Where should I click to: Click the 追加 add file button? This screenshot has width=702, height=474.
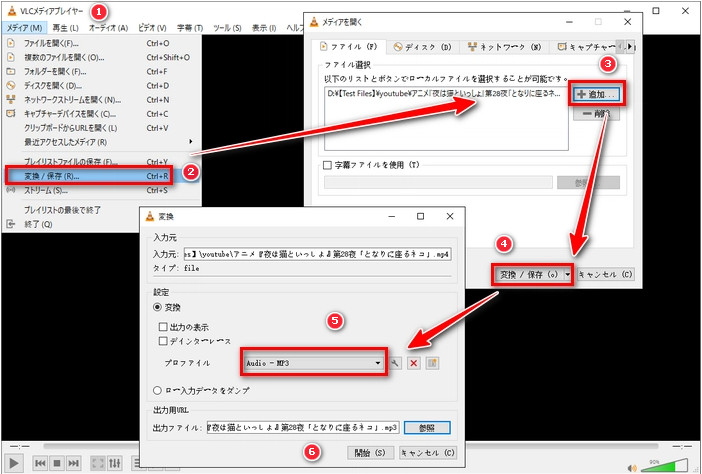click(597, 94)
